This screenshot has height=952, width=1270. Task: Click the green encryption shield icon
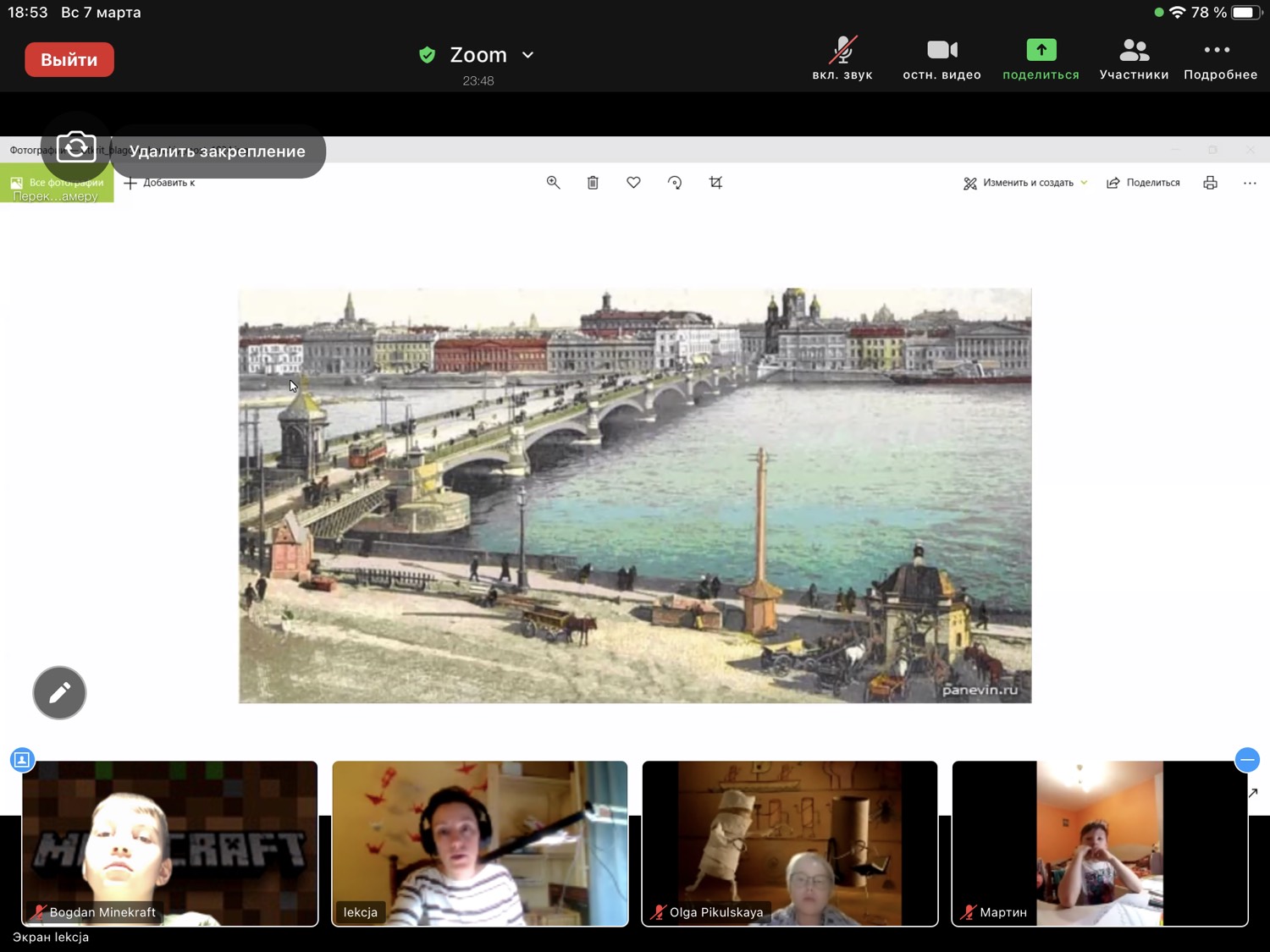tap(428, 55)
